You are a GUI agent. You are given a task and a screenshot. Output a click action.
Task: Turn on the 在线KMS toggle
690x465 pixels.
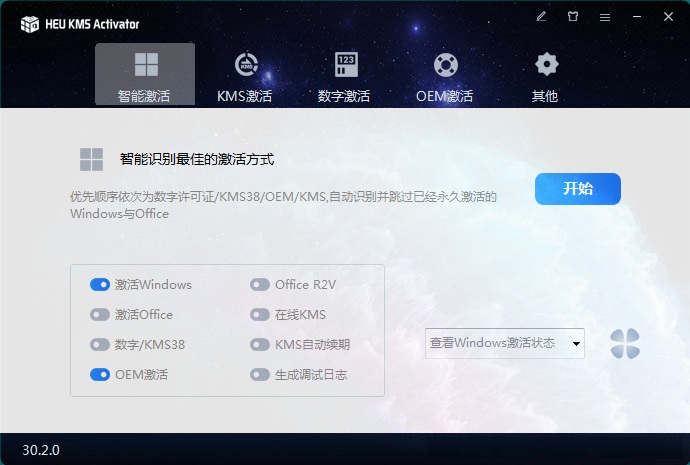pyautogui.click(x=260, y=315)
